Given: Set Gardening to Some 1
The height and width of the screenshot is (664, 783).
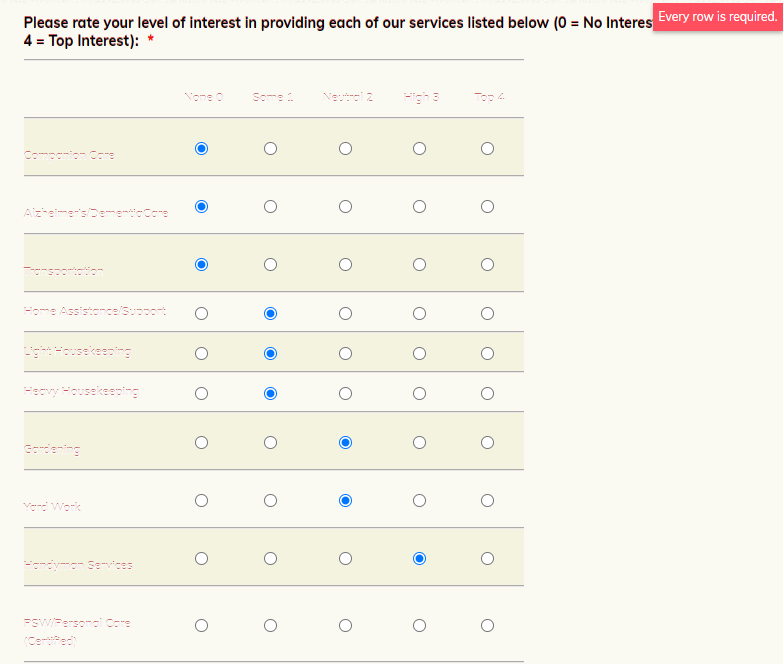Looking at the screenshot, I should coord(270,442).
